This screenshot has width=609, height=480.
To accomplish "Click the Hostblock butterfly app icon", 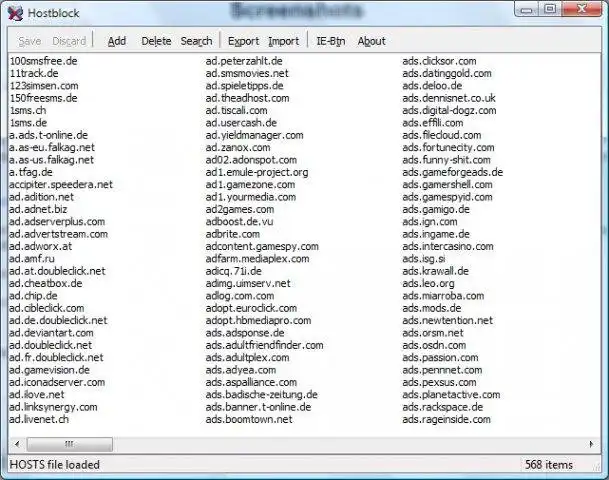I will point(16,13).
